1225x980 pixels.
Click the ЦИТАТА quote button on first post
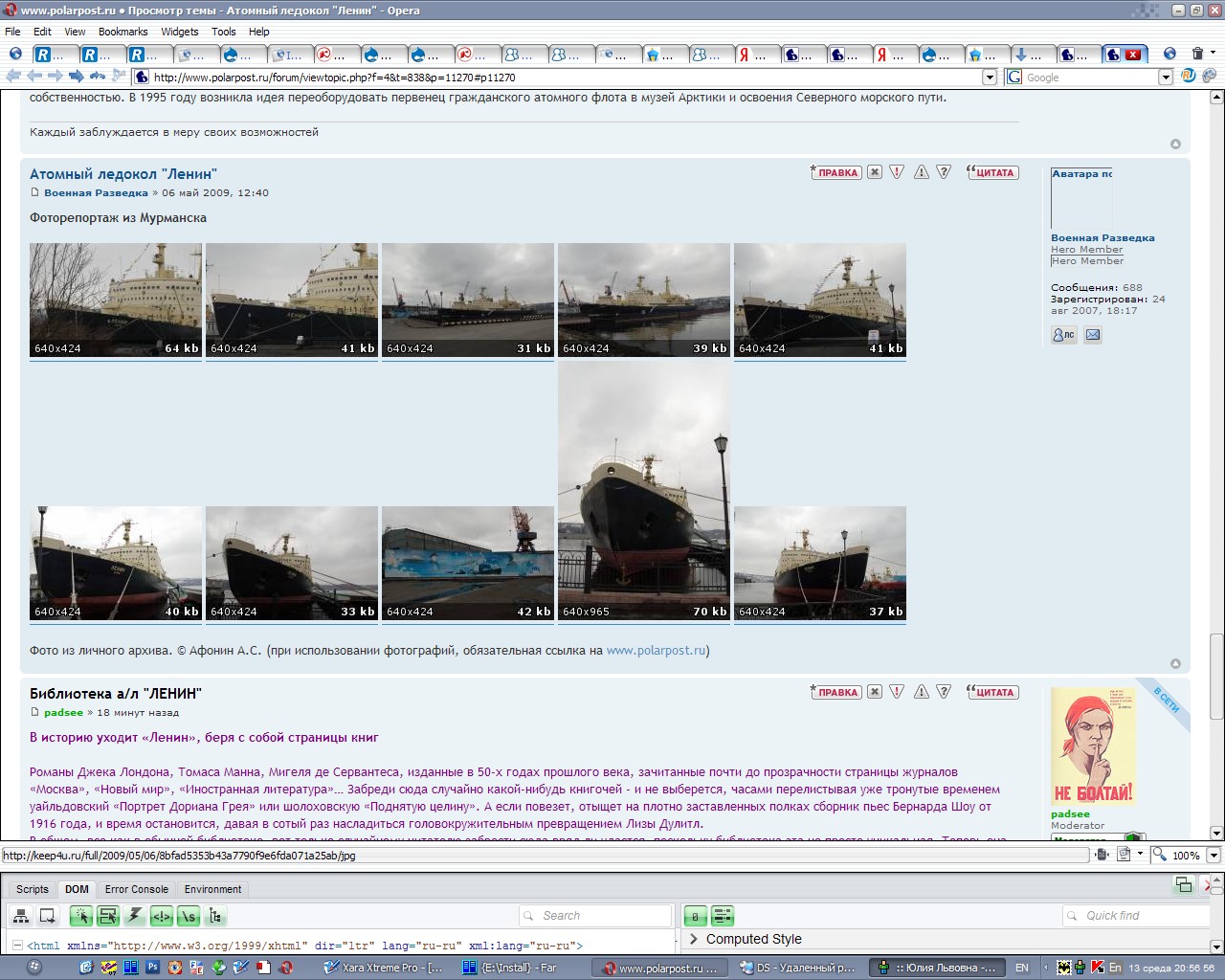coord(992,172)
